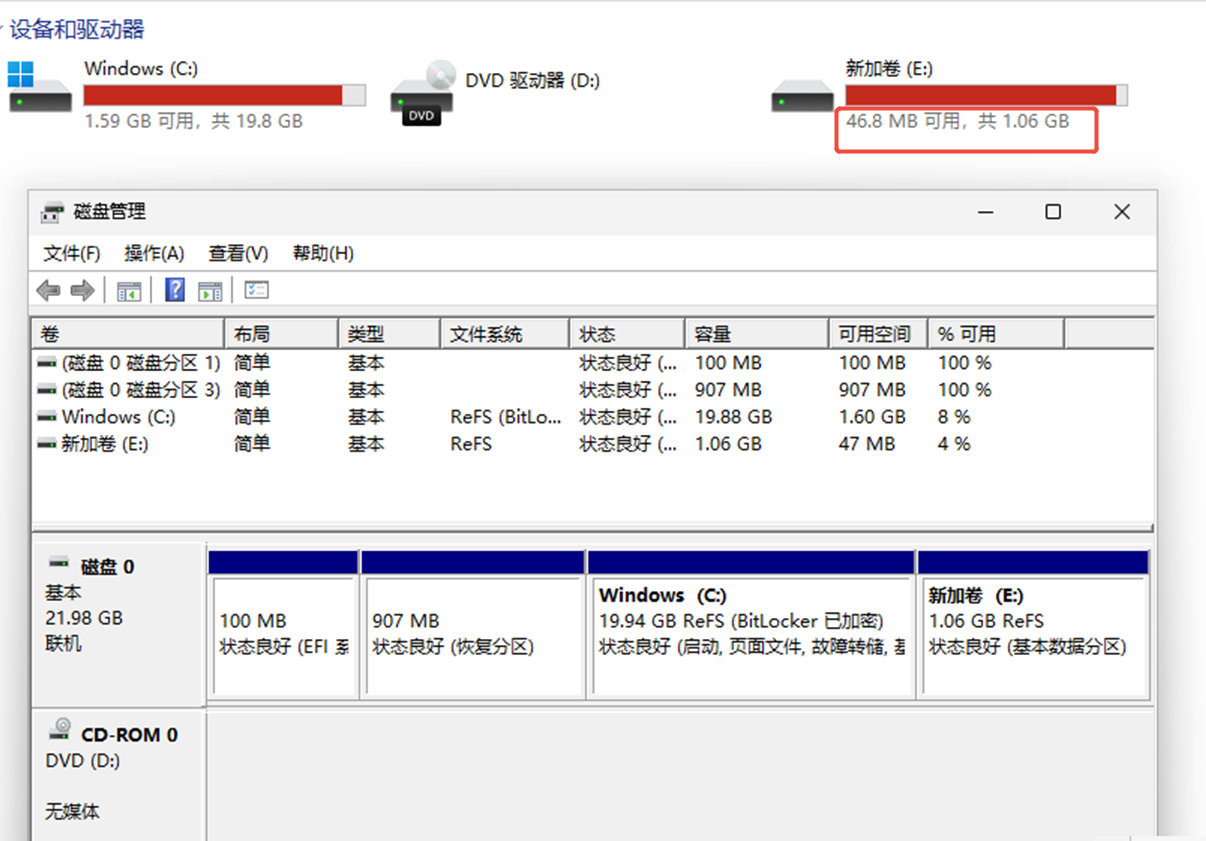This screenshot has height=841, width=1206.
Task: Click the 联机 status under 磁盘 0
Action: pyautogui.click(x=63, y=643)
